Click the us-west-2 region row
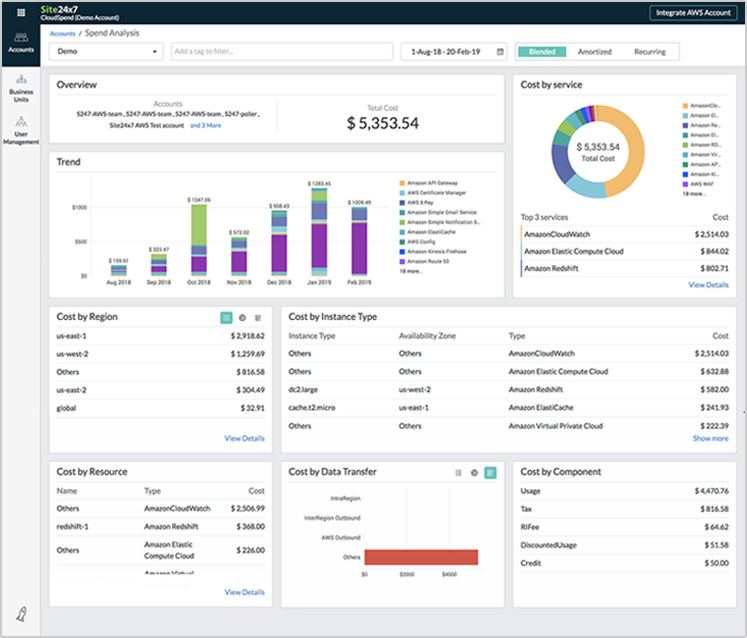Viewport: 747px width, 638px height. click(161, 354)
